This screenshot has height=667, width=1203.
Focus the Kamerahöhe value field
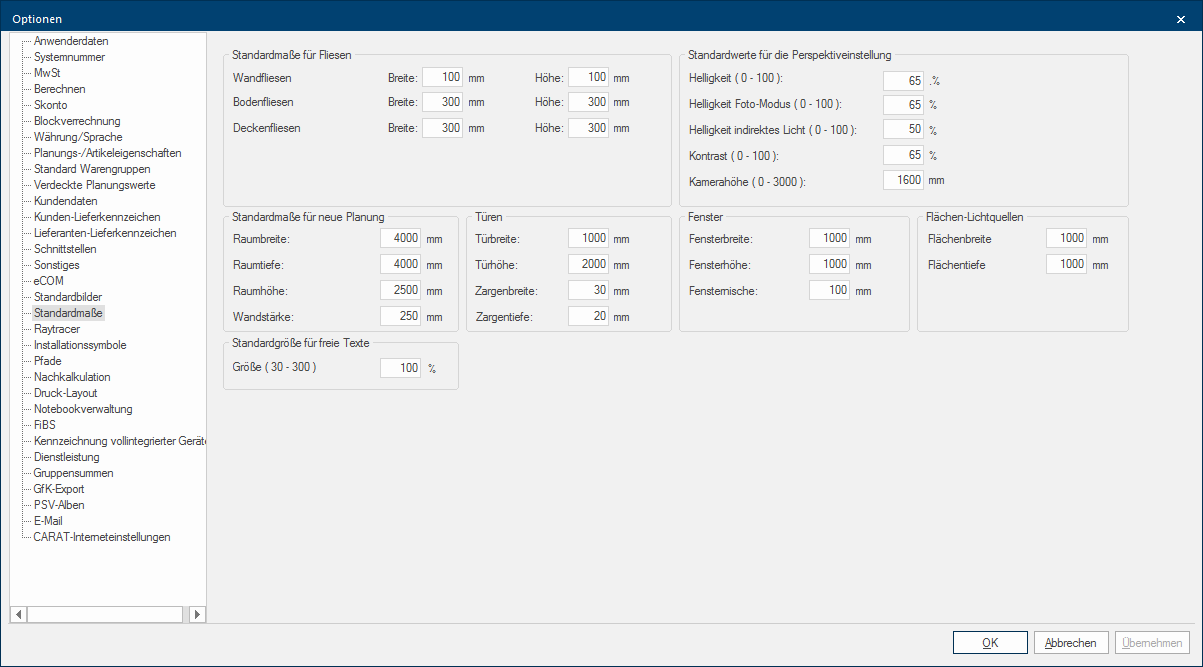(904, 181)
